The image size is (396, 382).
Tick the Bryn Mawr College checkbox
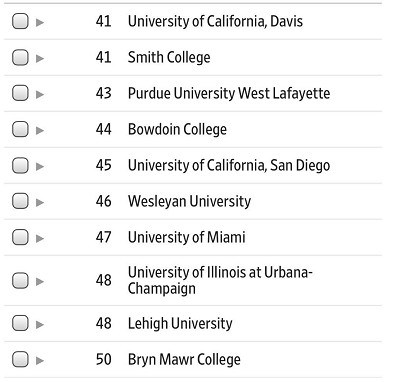(x=20, y=359)
